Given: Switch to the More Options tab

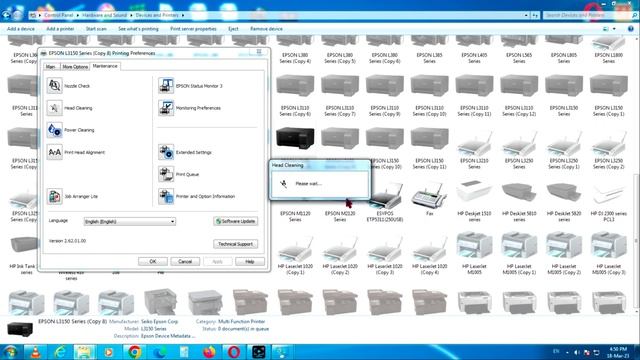Looking at the screenshot, I should pos(75,67).
